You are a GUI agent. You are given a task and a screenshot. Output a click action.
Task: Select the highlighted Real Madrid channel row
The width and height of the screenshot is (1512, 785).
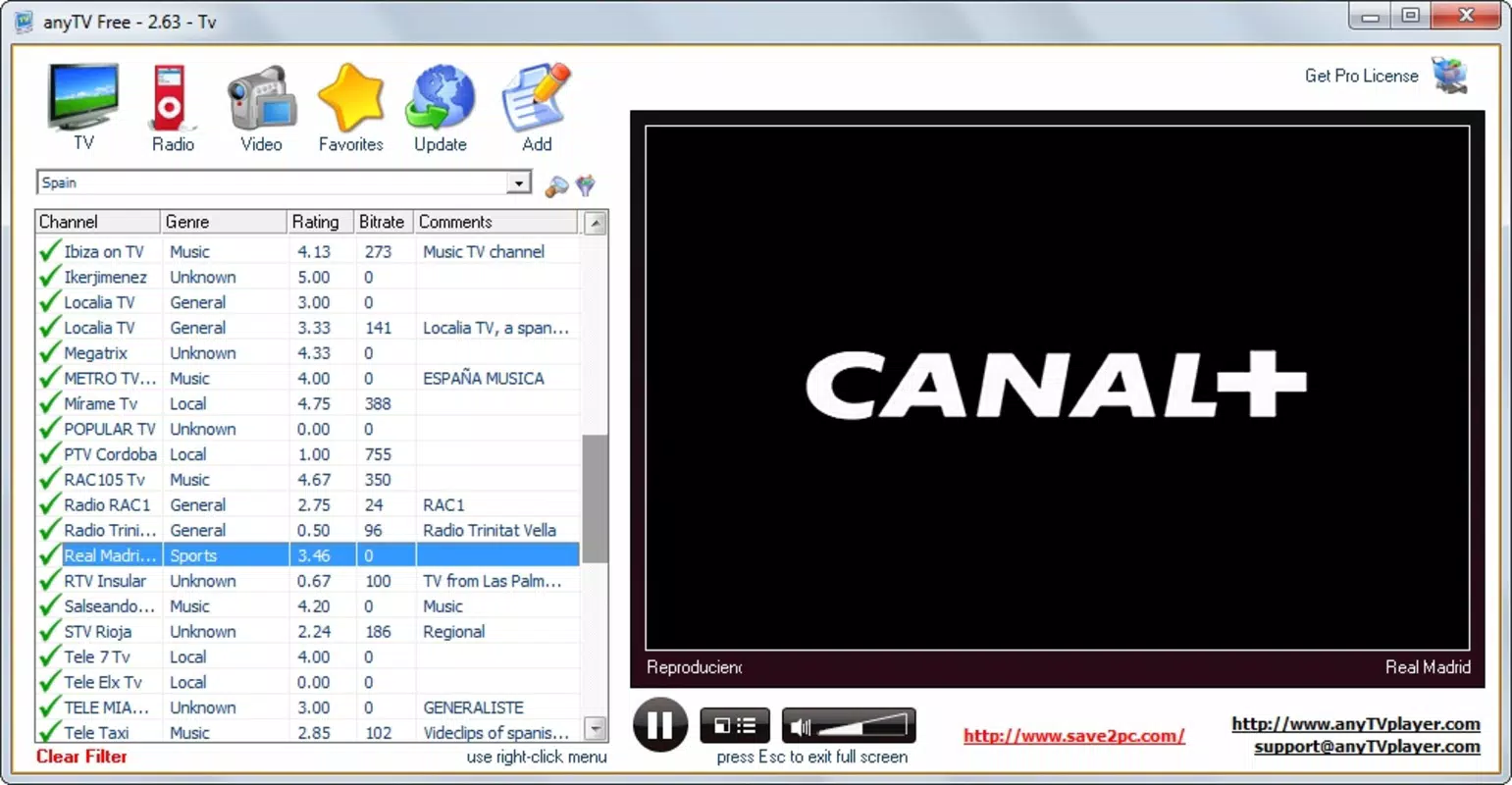pyautogui.click(x=308, y=555)
